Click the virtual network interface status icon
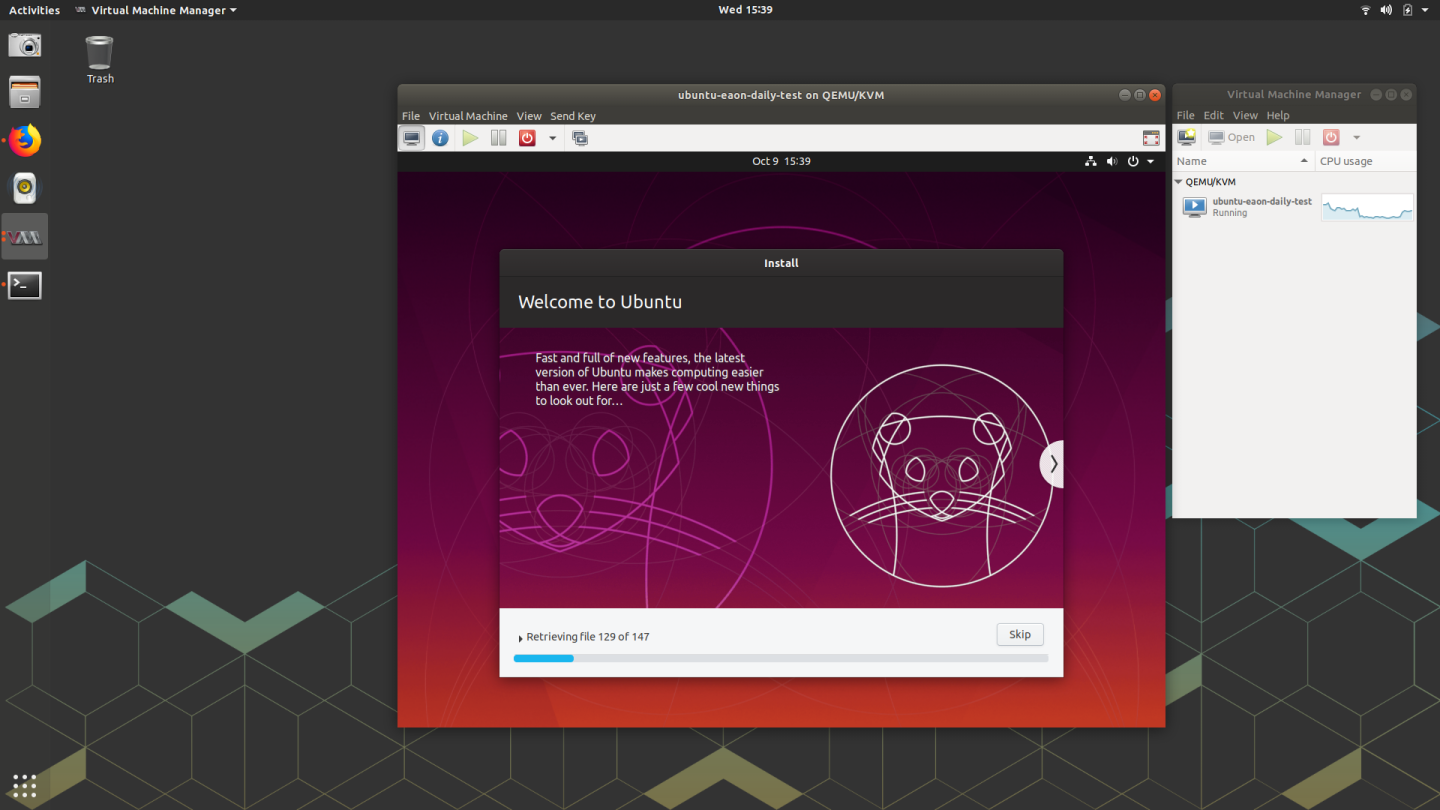 click(x=1090, y=160)
